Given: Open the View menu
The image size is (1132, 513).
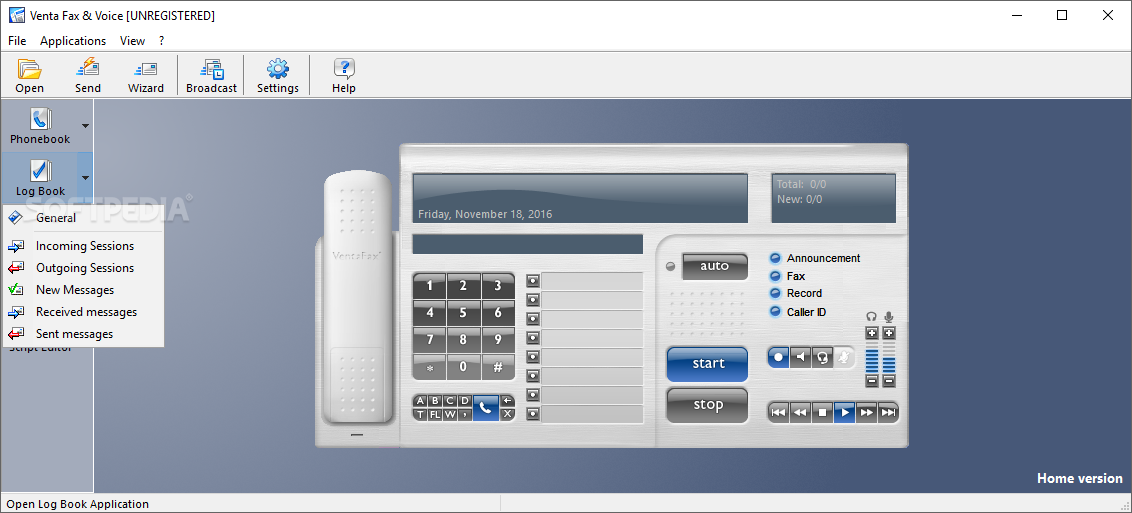Looking at the screenshot, I should click(132, 41).
